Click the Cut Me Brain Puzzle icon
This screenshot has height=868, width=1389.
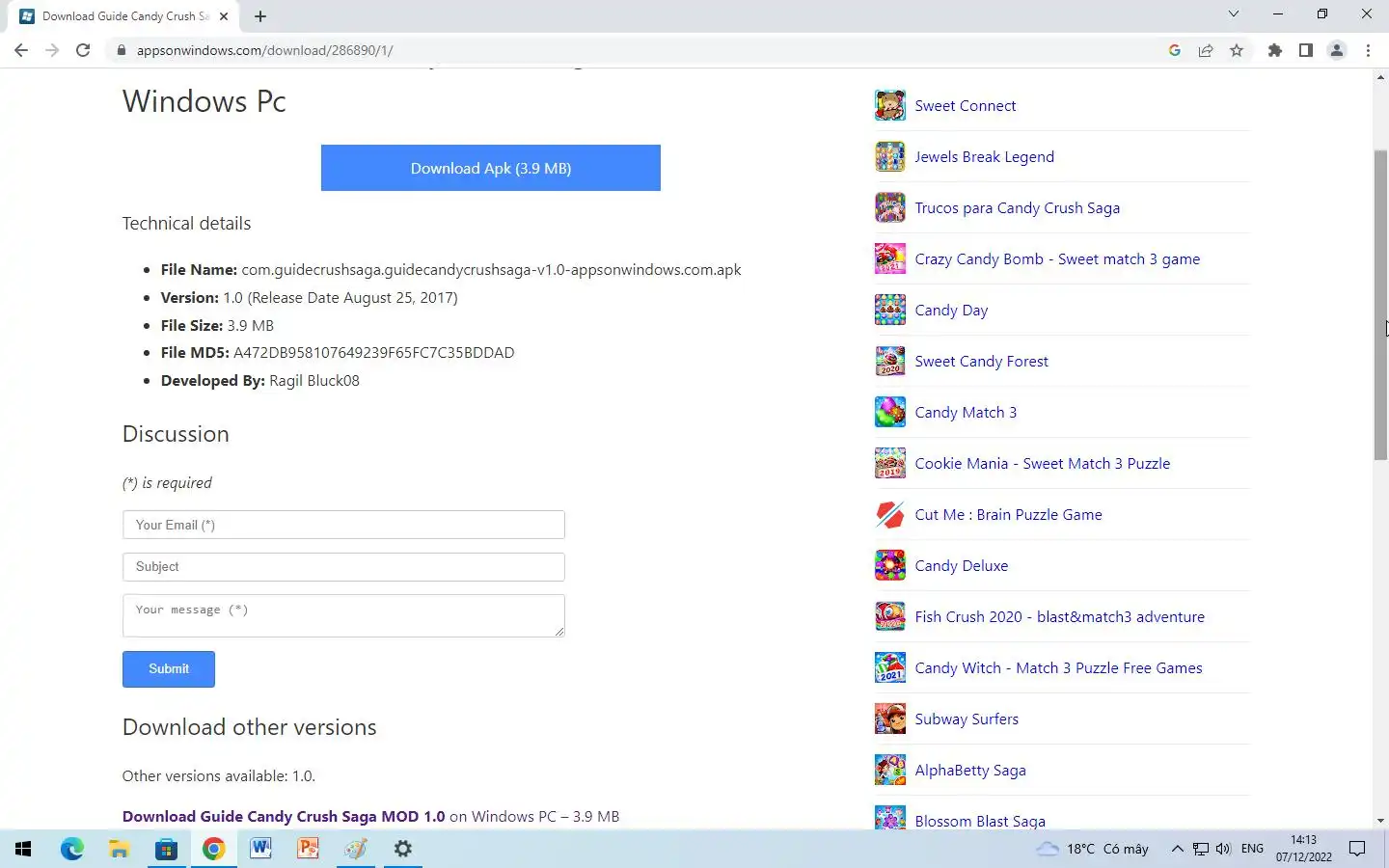[x=889, y=514]
